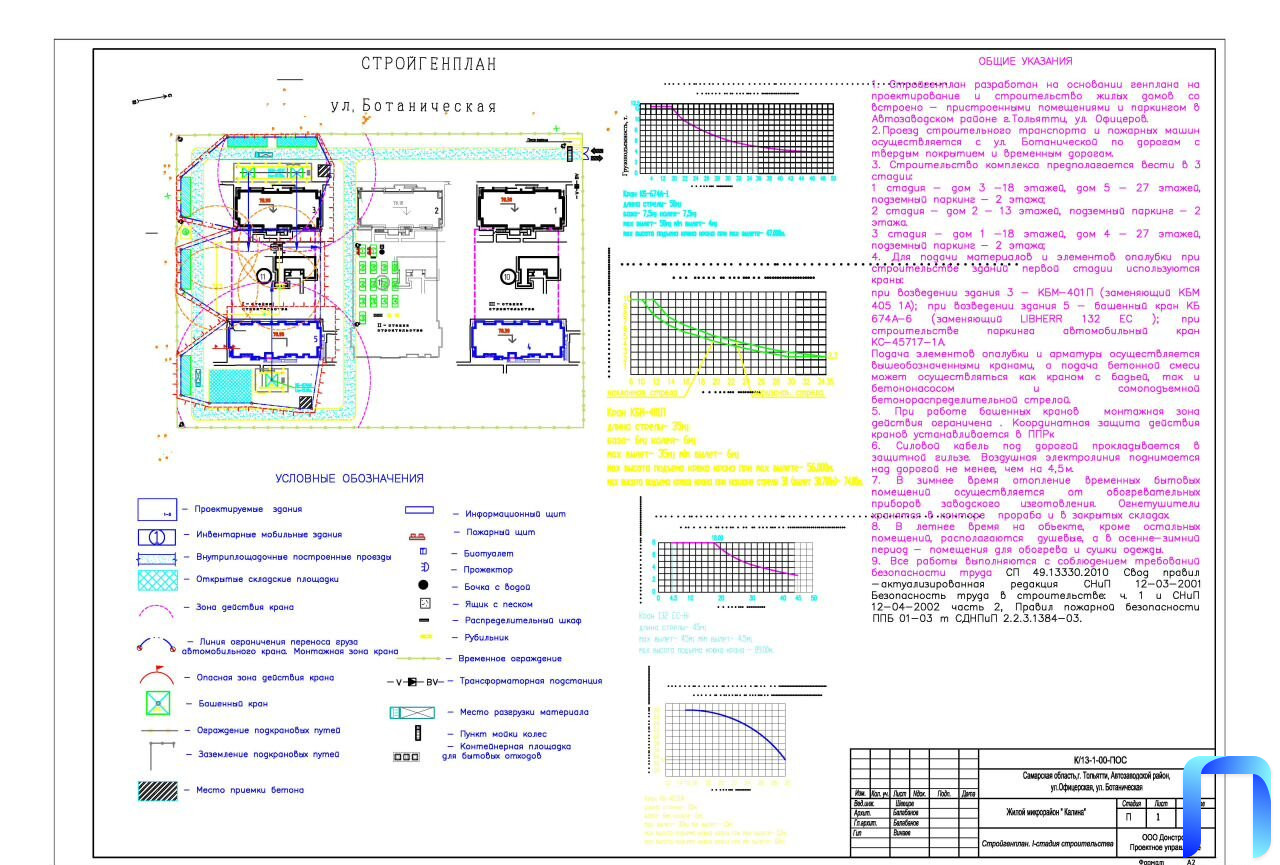Click the distribution cabinet legend symbol
The image size is (1280, 865).
coord(424,621)
